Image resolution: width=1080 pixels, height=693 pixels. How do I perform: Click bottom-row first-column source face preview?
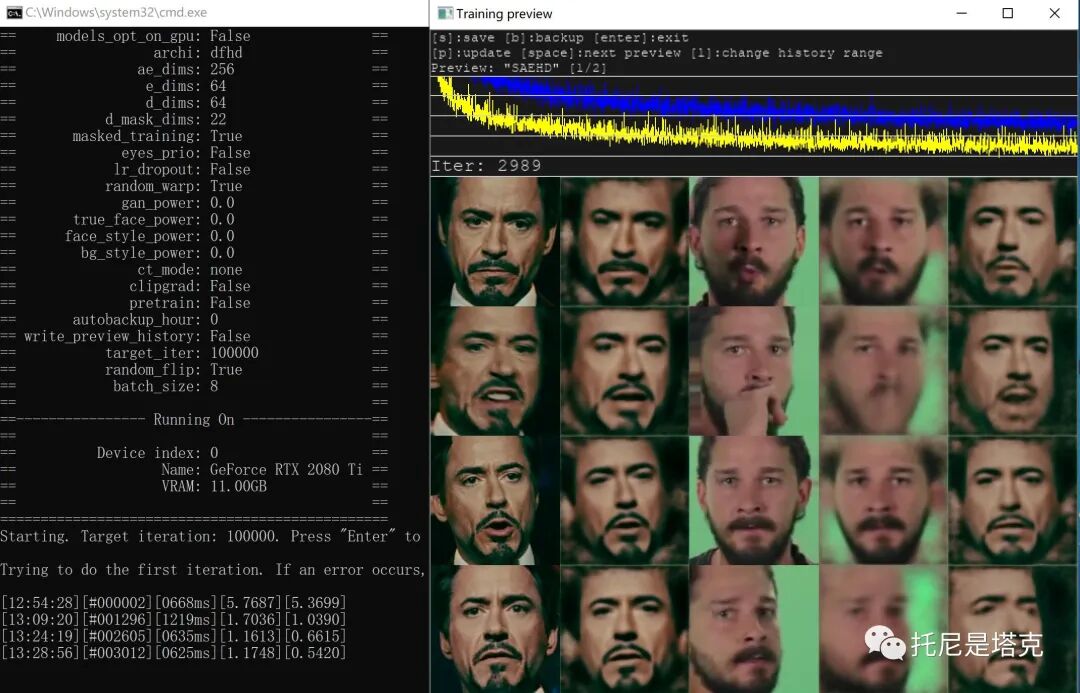[495, 629]
